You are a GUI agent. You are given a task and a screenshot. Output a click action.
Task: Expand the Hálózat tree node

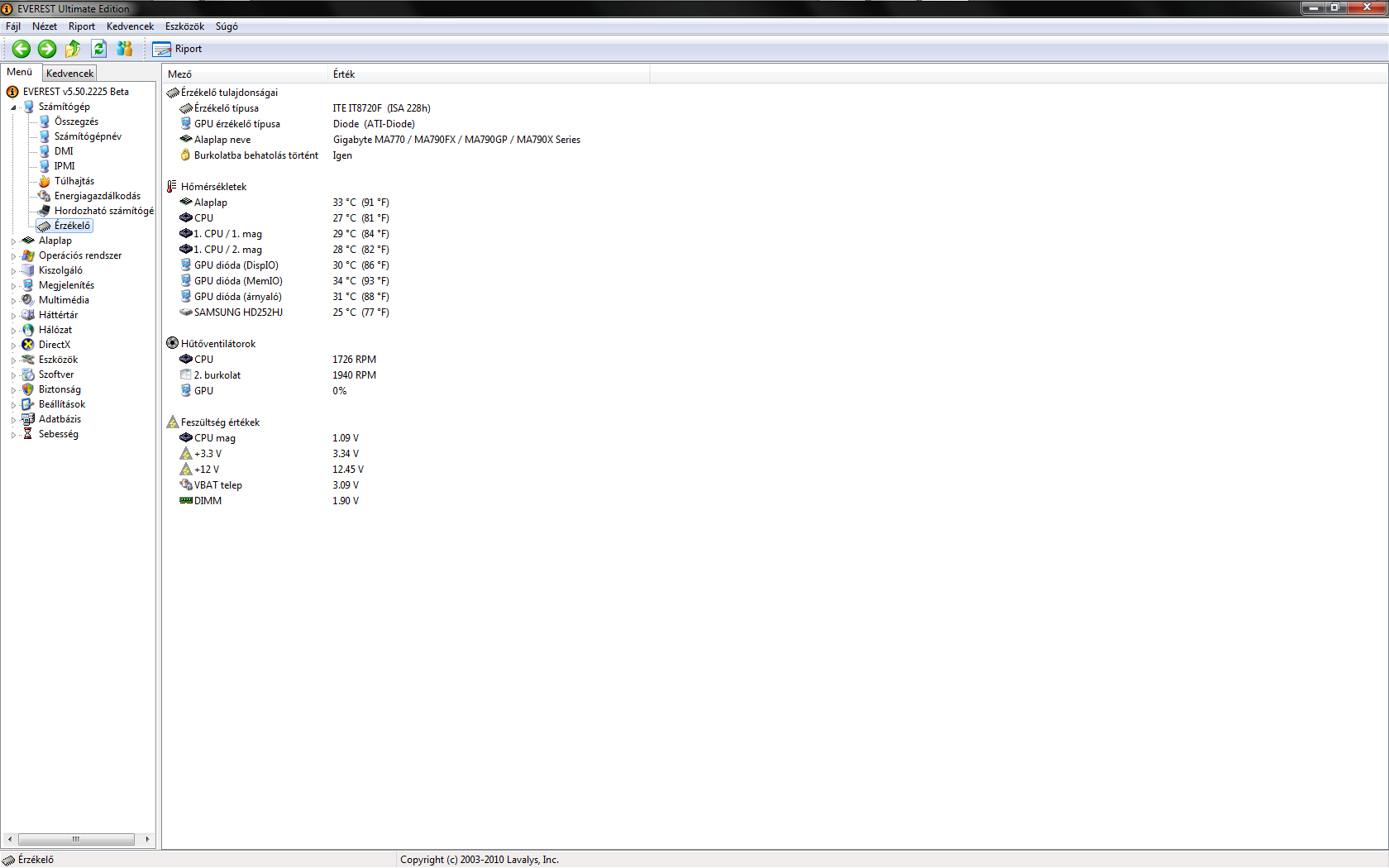(13, 331)
